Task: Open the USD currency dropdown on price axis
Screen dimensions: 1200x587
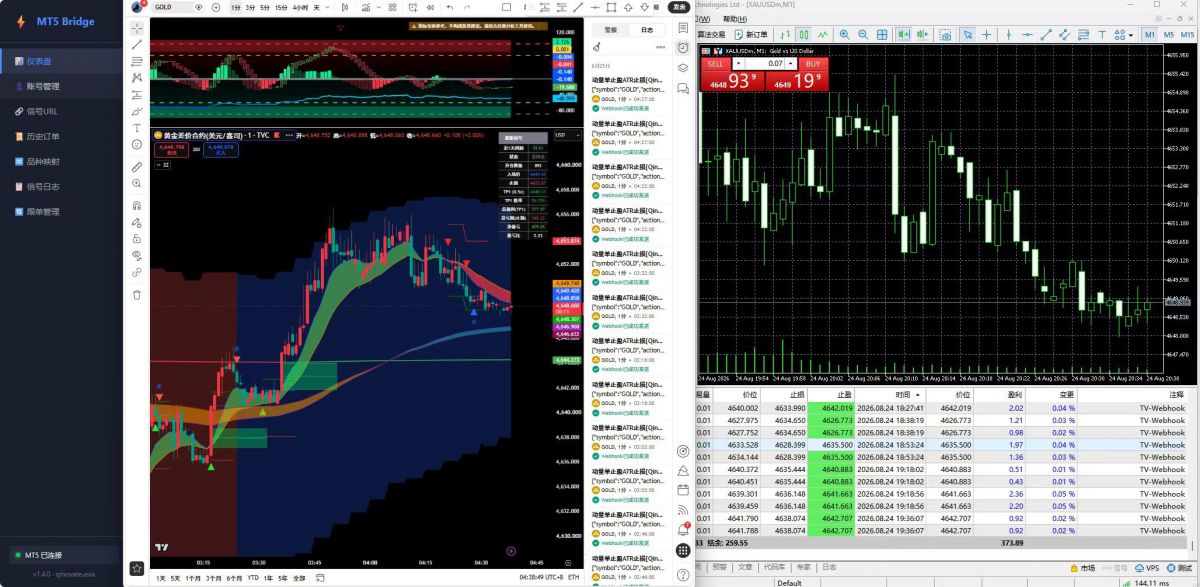Action: pyautogui.click(x=566, y=134)
